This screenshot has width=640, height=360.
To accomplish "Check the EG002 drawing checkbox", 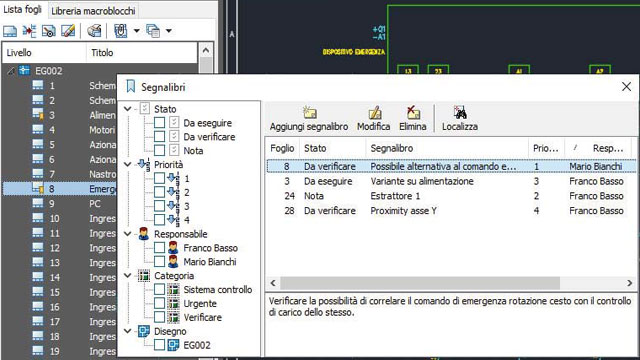I will pos(160,345).
